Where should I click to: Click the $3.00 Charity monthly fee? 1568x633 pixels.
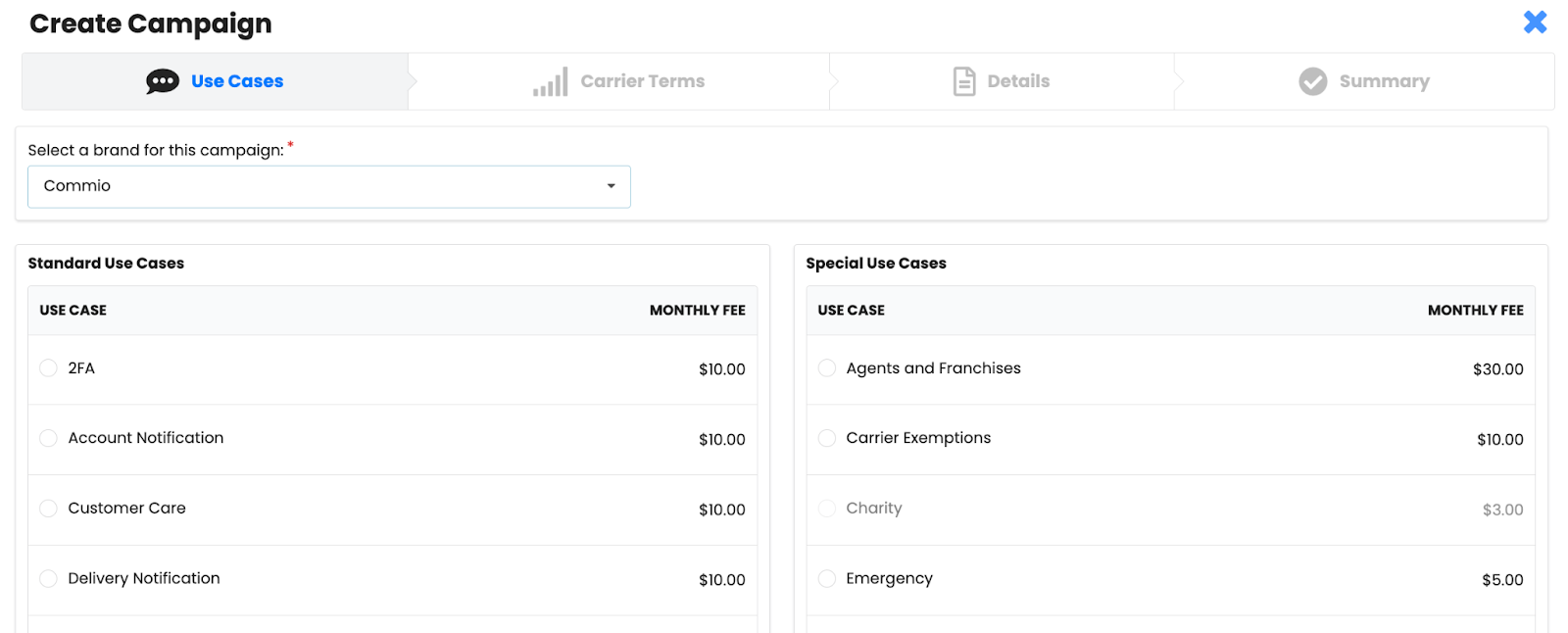[x=1503, y=510]
